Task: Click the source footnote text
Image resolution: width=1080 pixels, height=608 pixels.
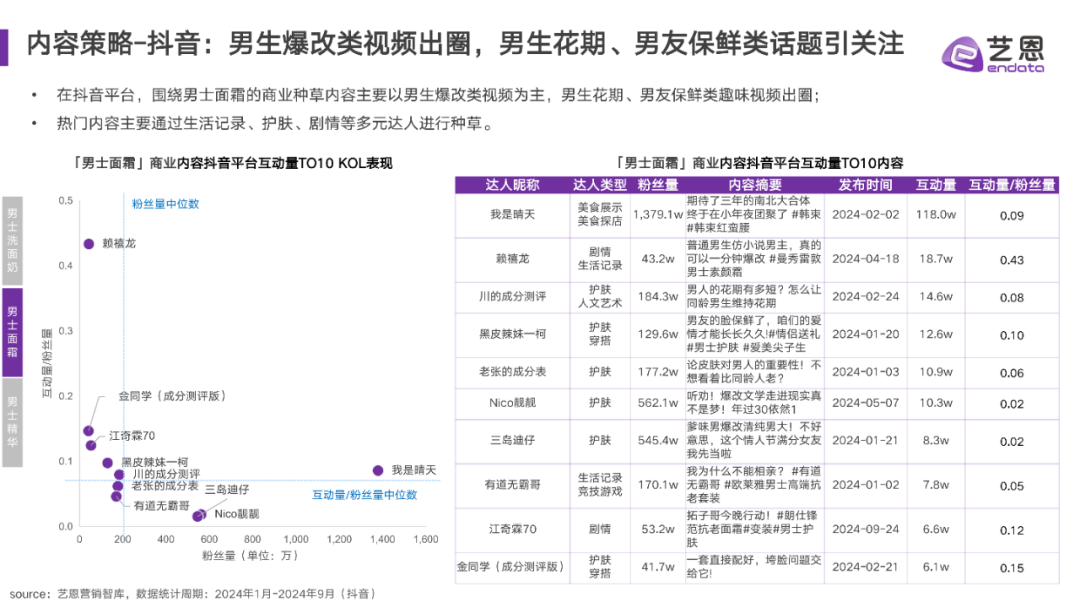Action: 192,594
